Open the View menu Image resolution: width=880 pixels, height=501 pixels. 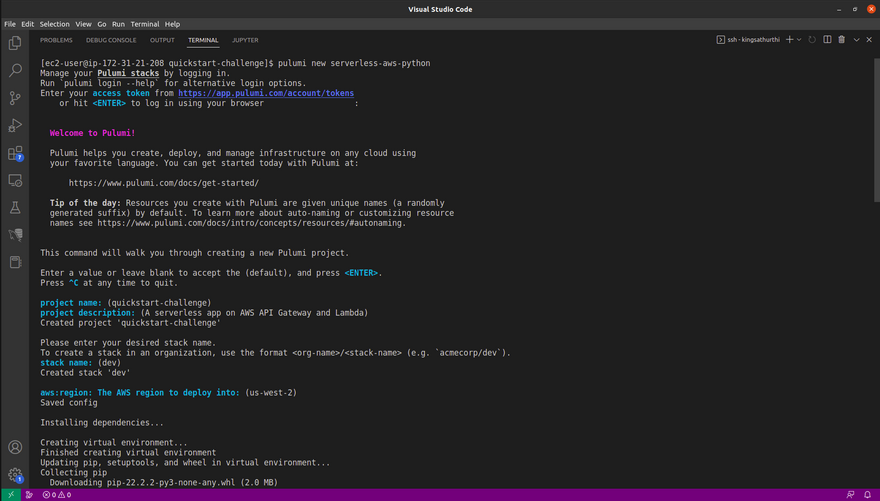[83, 24]
